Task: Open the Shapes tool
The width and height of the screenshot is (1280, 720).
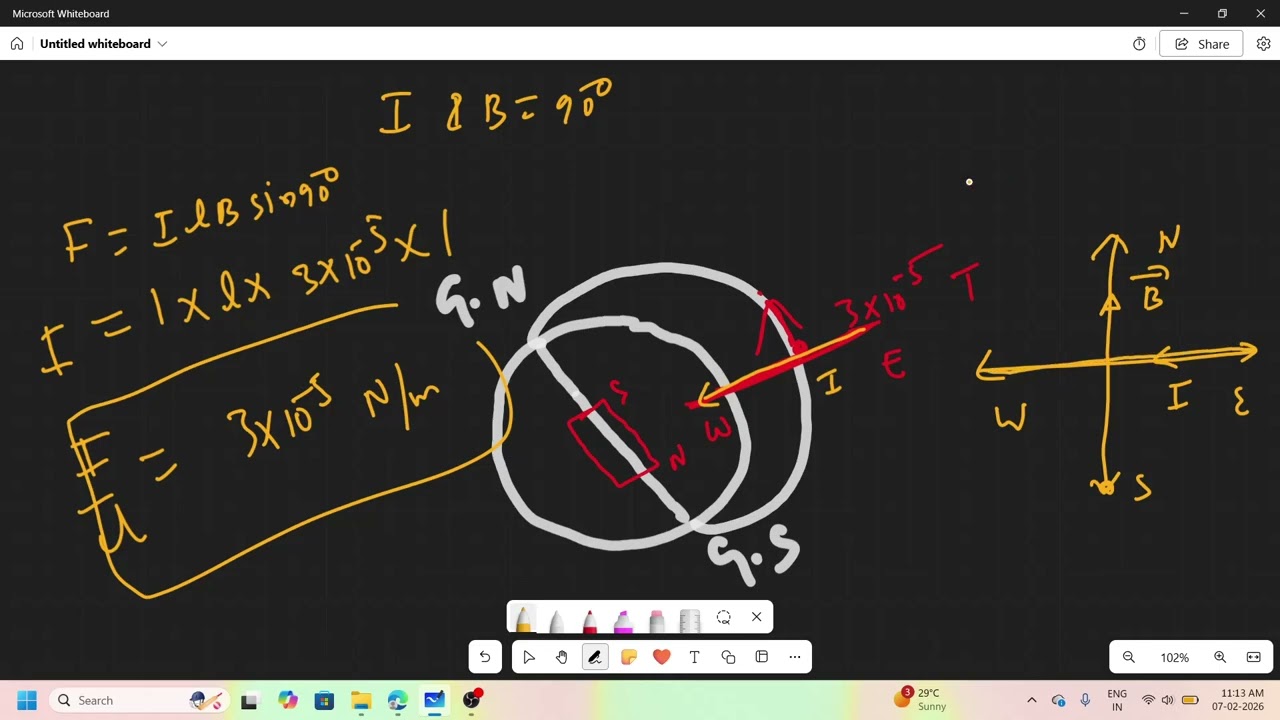Action: pos(728,657)
